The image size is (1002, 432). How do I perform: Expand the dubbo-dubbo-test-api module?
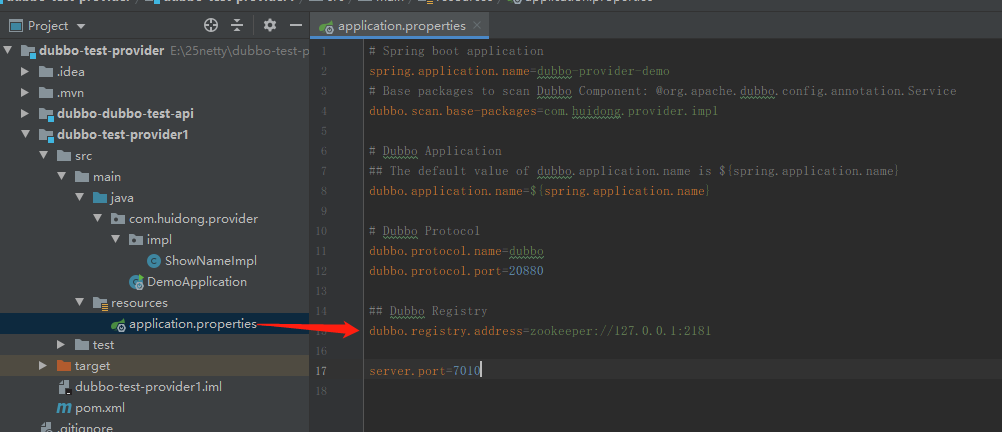[x=25, y=114]
